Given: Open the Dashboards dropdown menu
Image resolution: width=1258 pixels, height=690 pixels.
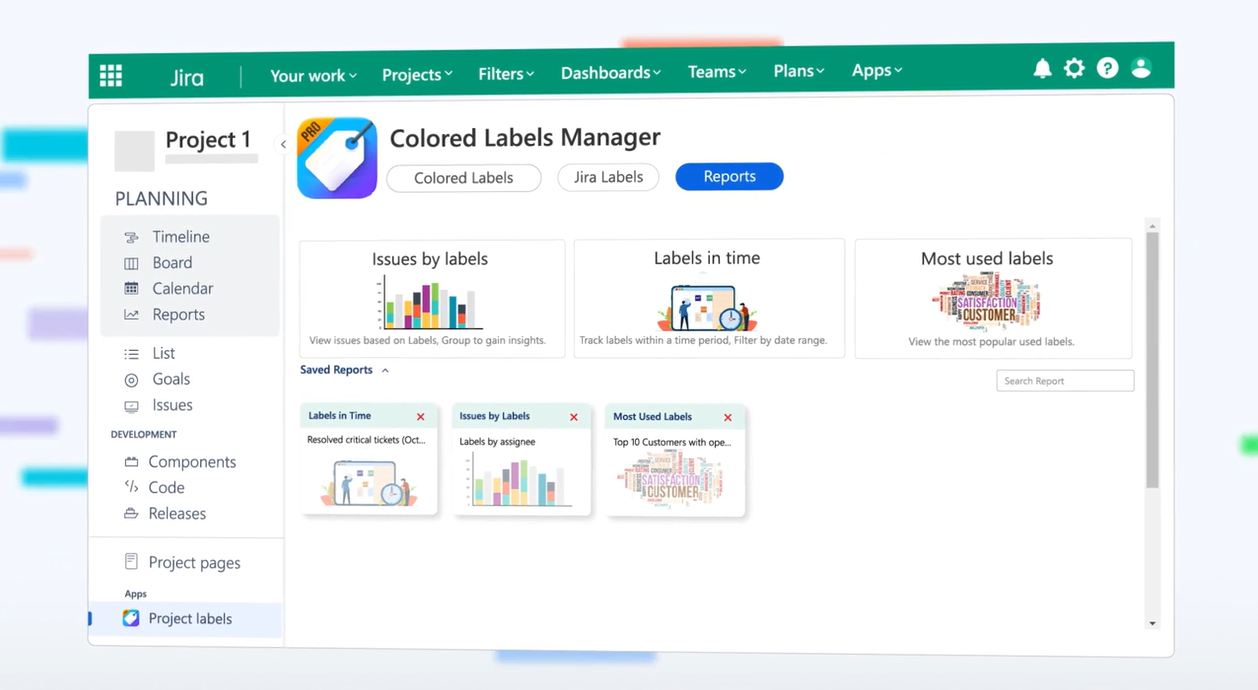Looking at the screenshot, I should coord(610,73).
